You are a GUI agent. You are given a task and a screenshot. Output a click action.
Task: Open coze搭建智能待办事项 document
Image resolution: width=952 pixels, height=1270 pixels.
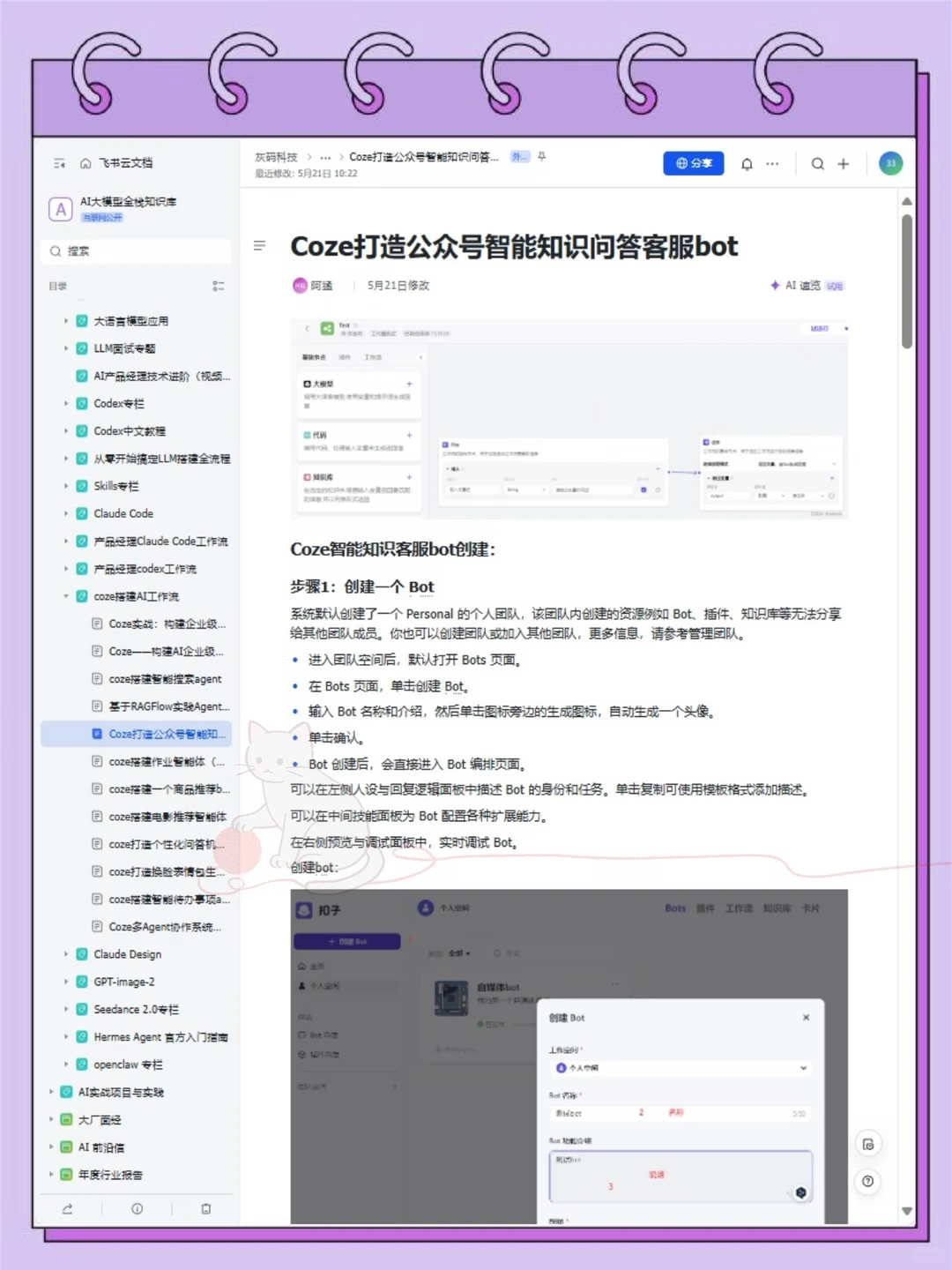click(168, 900)
